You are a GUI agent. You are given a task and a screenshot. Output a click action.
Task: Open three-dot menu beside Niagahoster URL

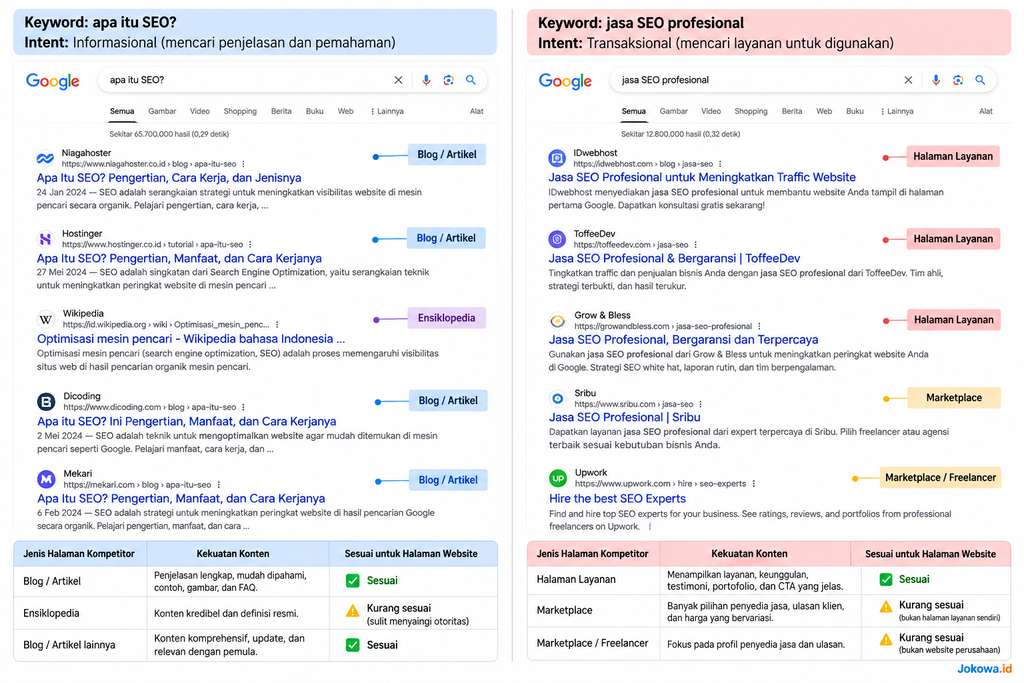click(x=244, y=164)
